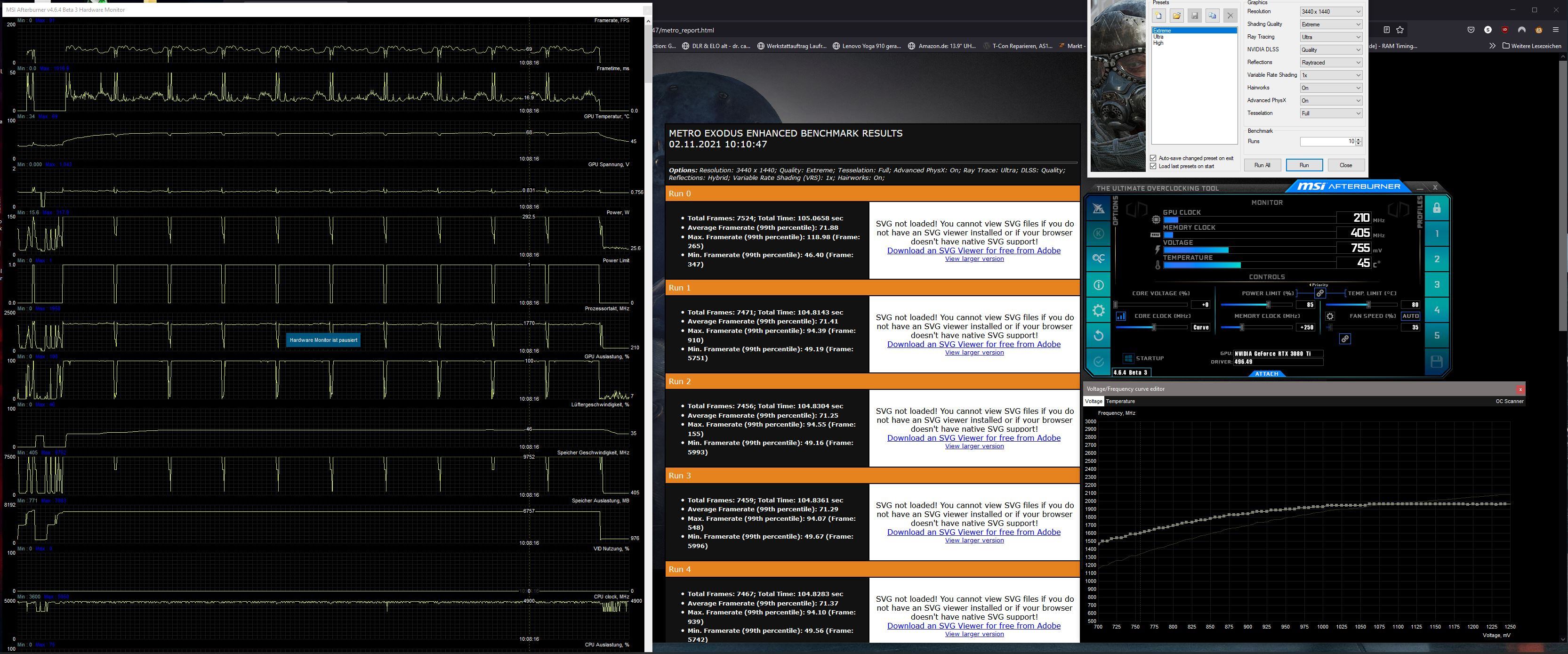Open Run 0's Download an SVG Viewer link
Viewport: 1568px width, 654px height.
[974, 250]
